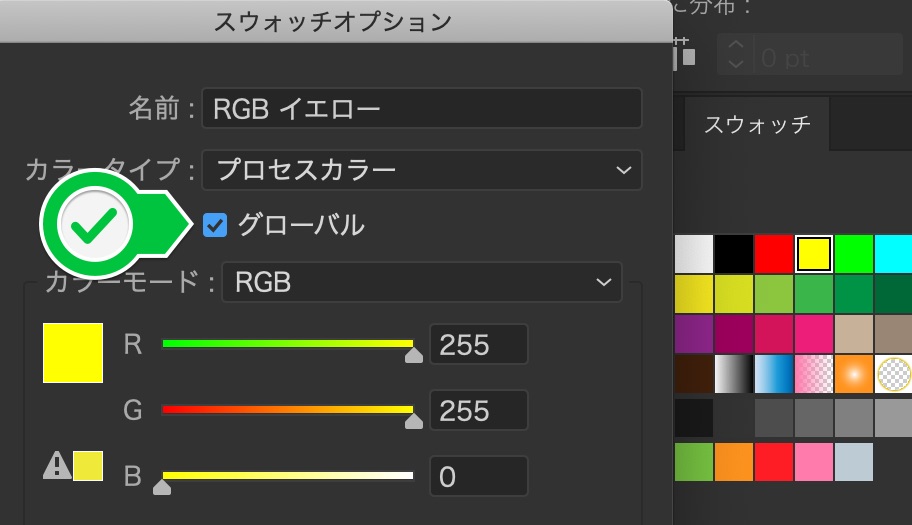Click the distribute spacing icon beside pt field

click(685, 54)
